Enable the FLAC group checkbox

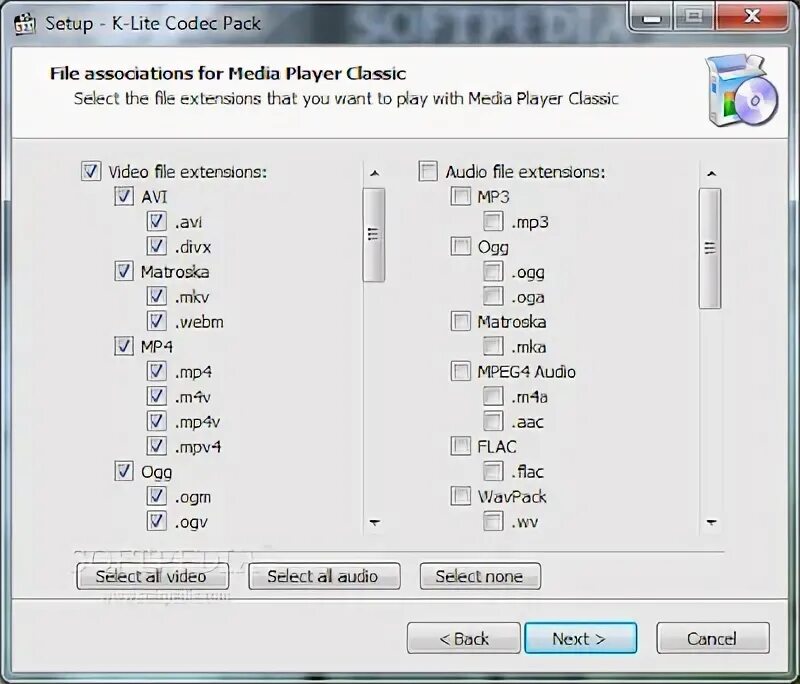pos(461,446)
